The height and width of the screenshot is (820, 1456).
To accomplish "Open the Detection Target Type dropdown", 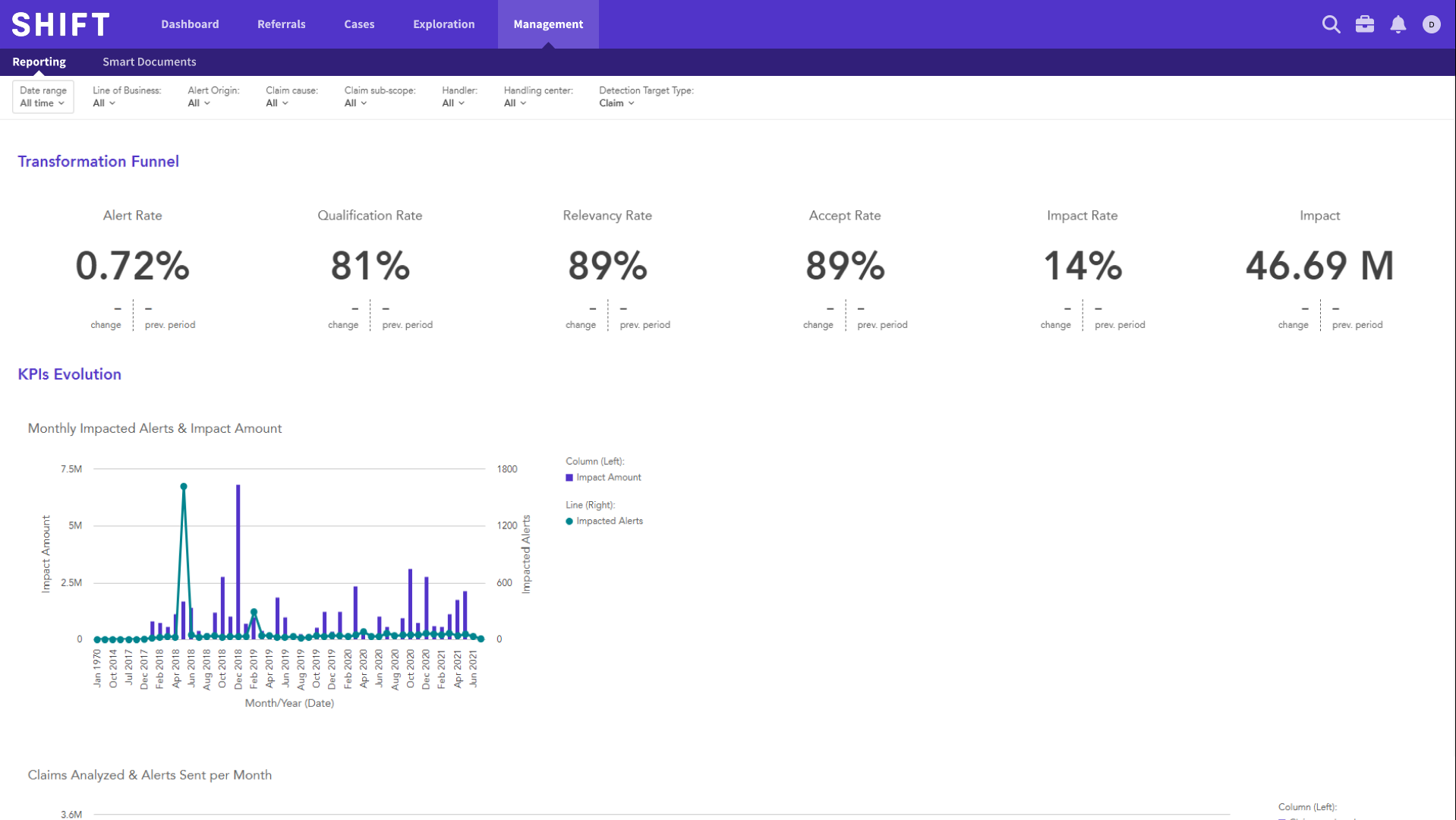I will (x=616, y=103).
